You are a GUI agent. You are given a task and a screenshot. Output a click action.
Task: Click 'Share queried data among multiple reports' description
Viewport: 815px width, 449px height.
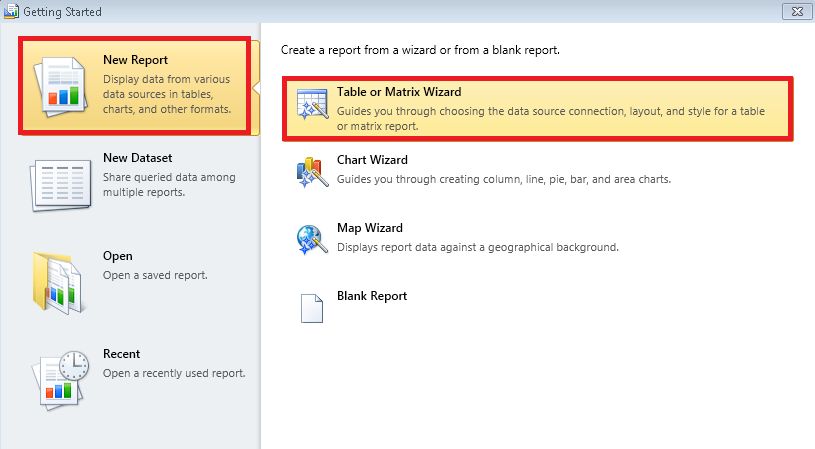(x=169, y=184)
